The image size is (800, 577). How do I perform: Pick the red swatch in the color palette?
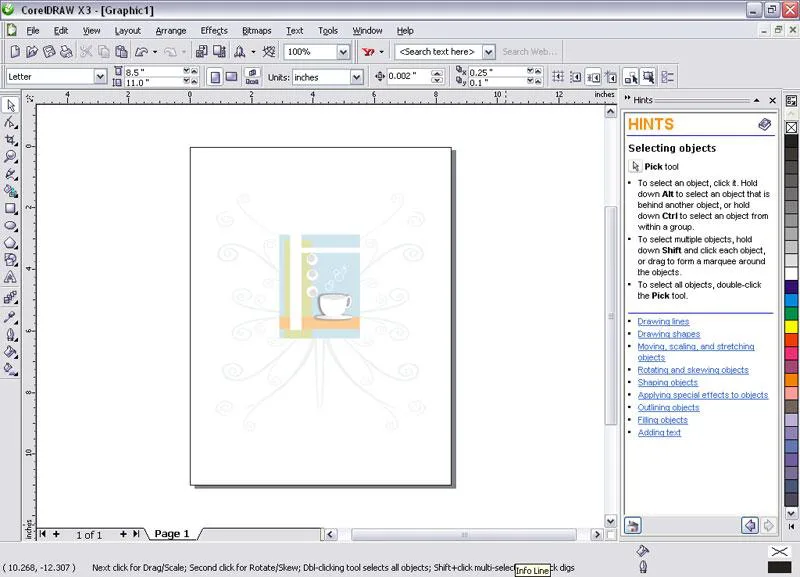789,339
